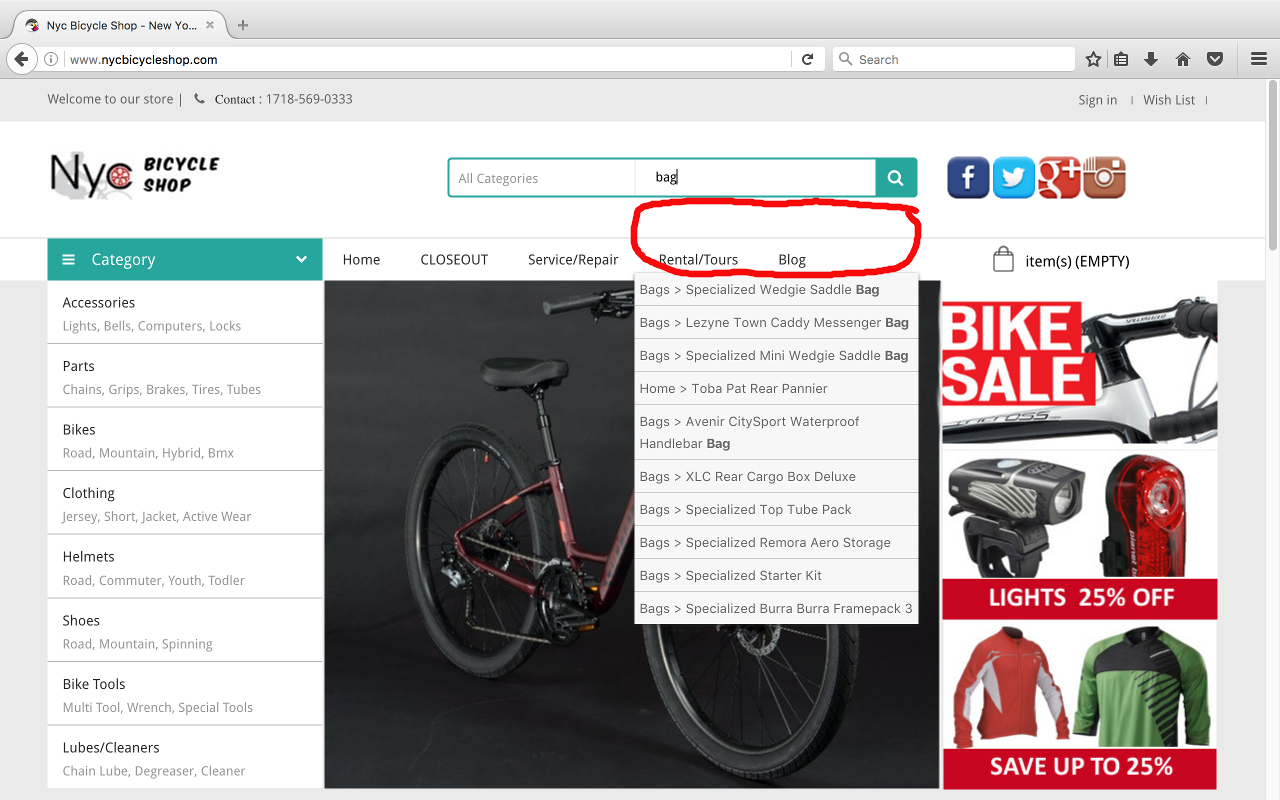
Task: Click the Nyc Bicycle Shop logo
Action: 134,175
